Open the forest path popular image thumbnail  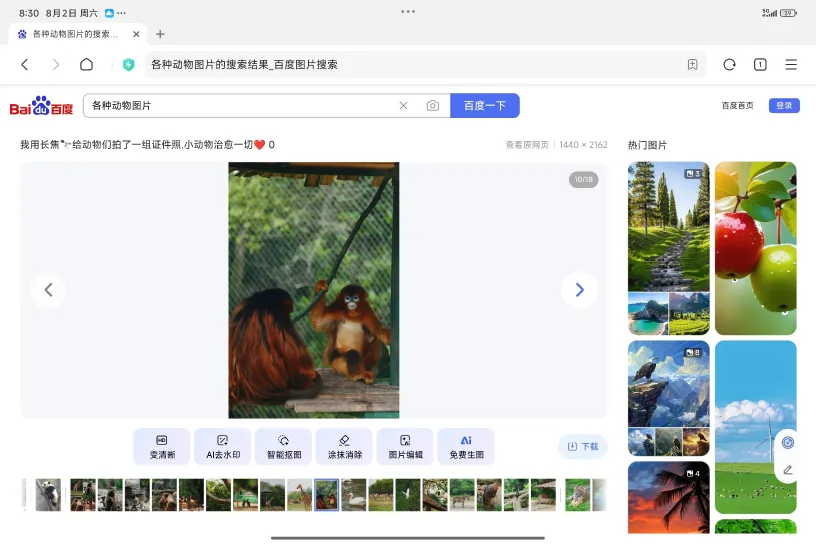pyautogui.click(x=668, y=227)
